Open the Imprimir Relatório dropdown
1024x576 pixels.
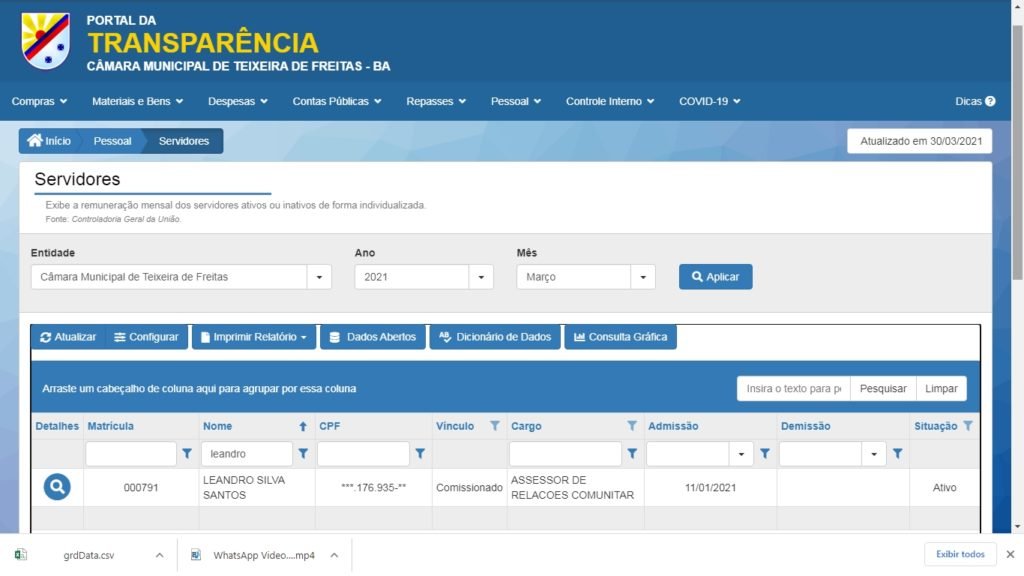254,337
